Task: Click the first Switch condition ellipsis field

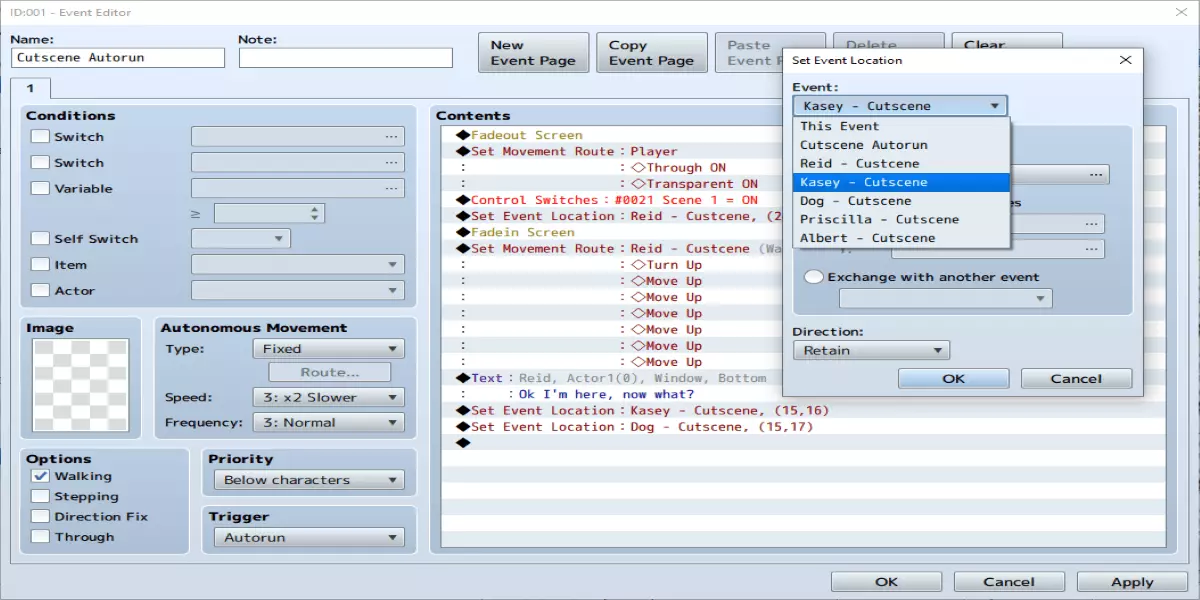Action: point(297,137)
